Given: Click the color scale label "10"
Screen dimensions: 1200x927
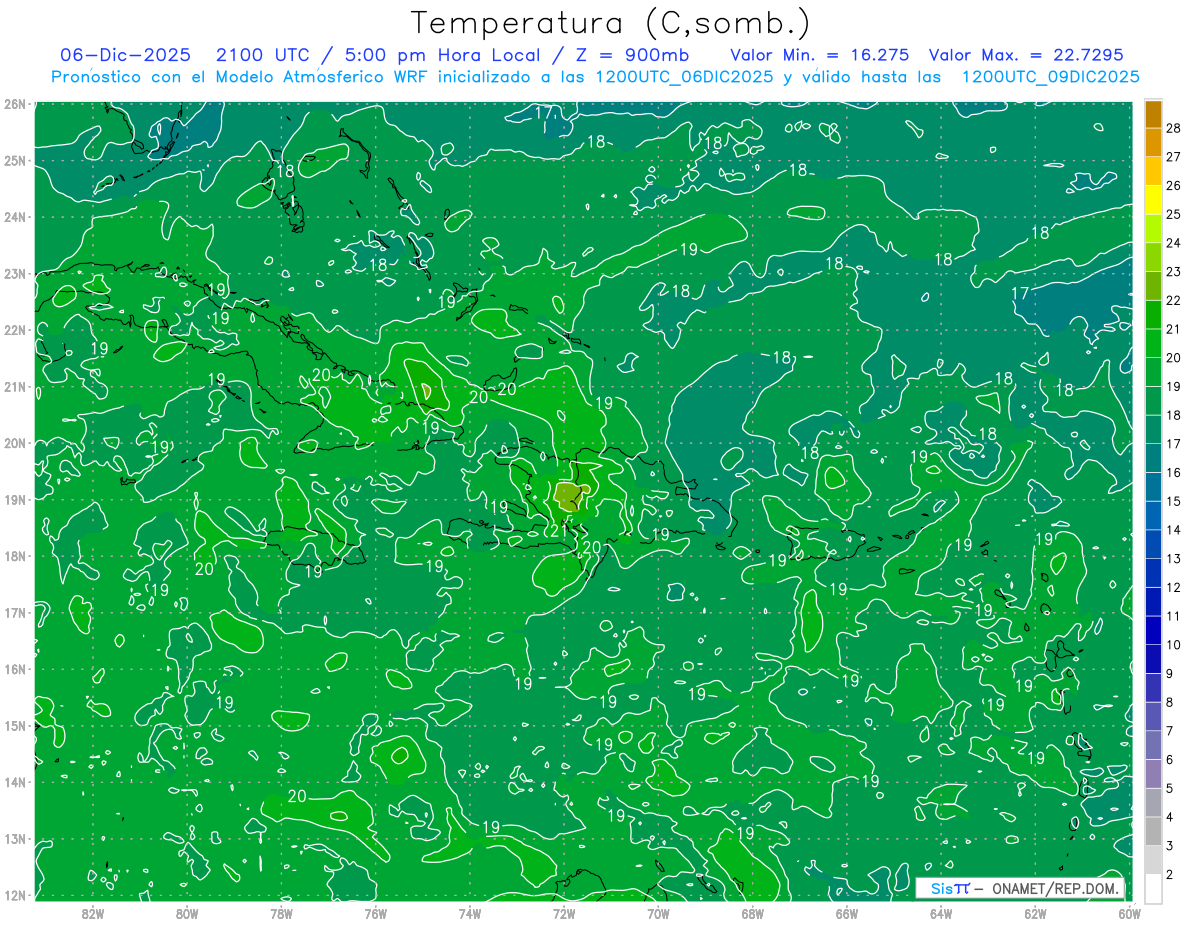Looking at the screenshot, I should [x=1174, y=645].
